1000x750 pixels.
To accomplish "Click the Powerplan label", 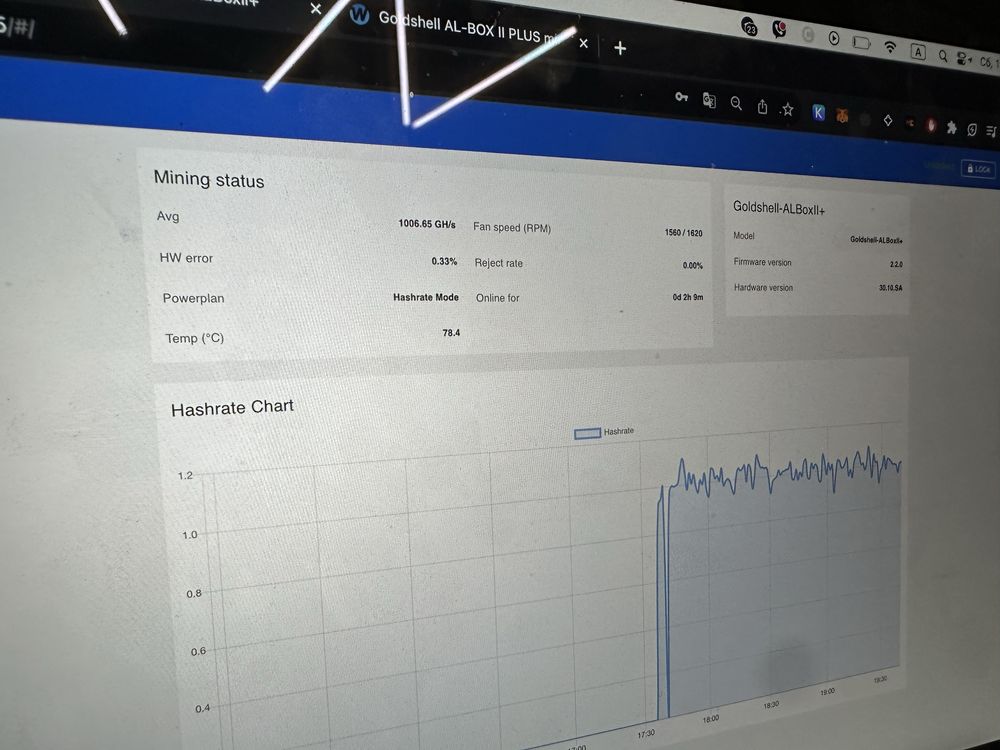I will click(x=193, y=298).
